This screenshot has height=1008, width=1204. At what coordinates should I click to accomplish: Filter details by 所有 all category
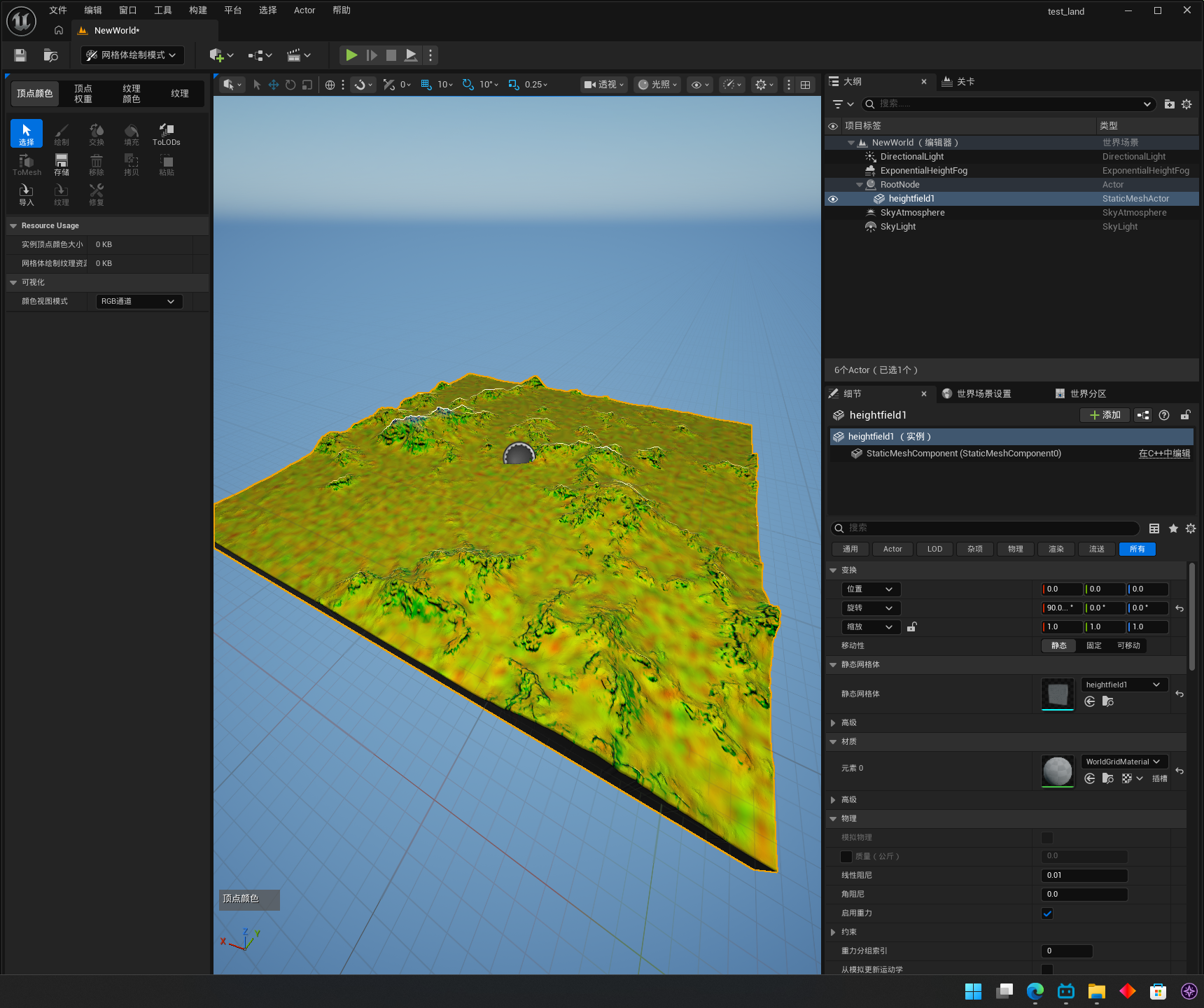pyautogui.click(x=1137, y=549)
